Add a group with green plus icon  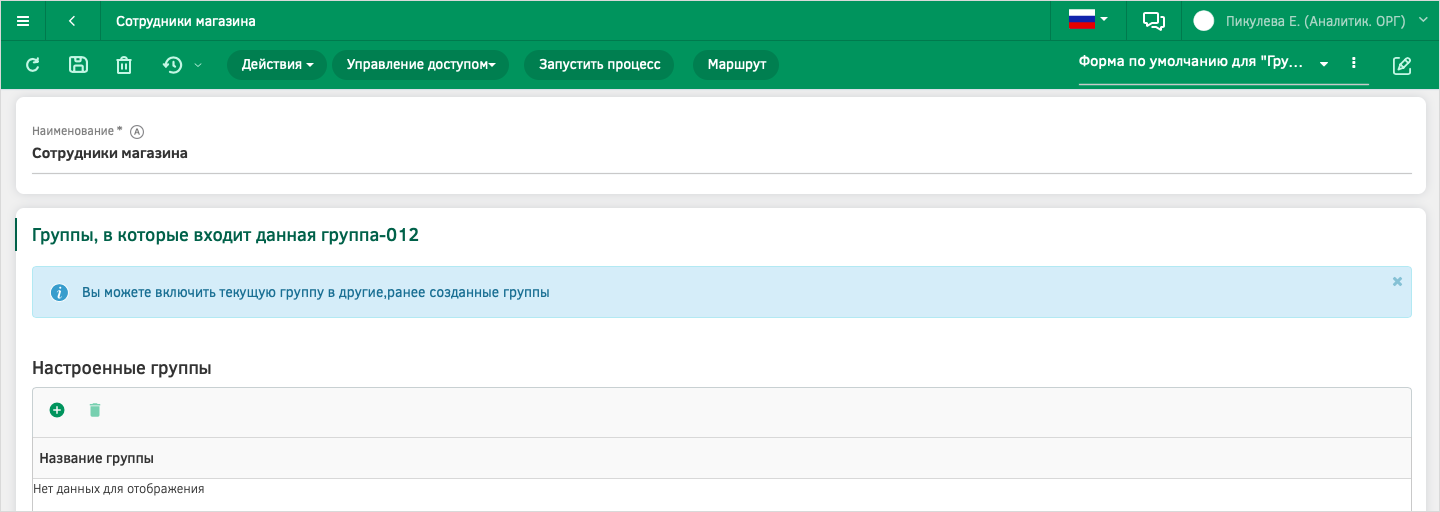[x=57, y=410]
